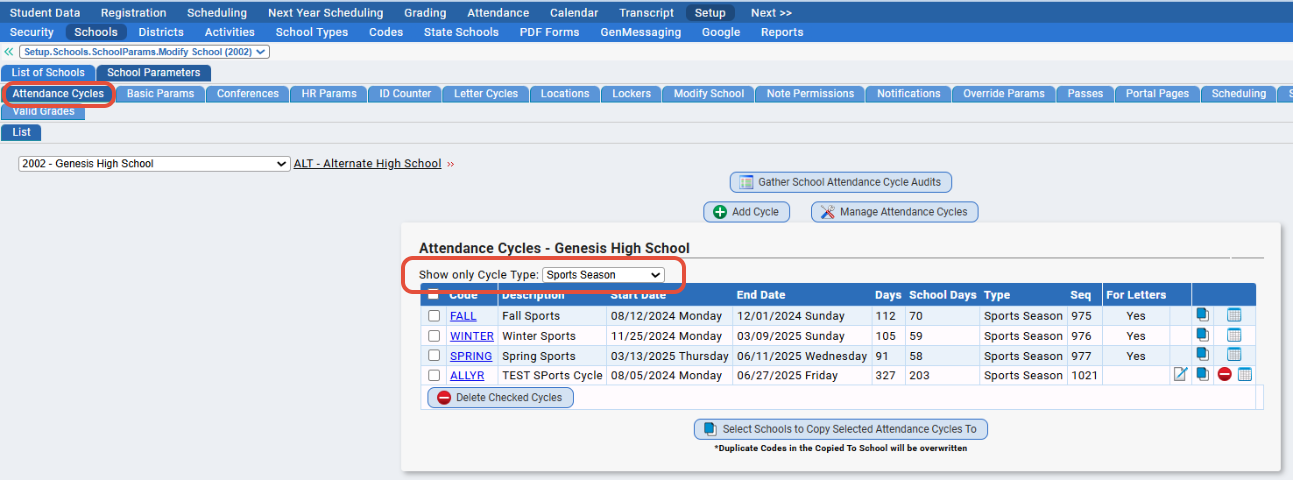
Task: Open calendar for the SPRING cycle
Action: (1234, 355)
